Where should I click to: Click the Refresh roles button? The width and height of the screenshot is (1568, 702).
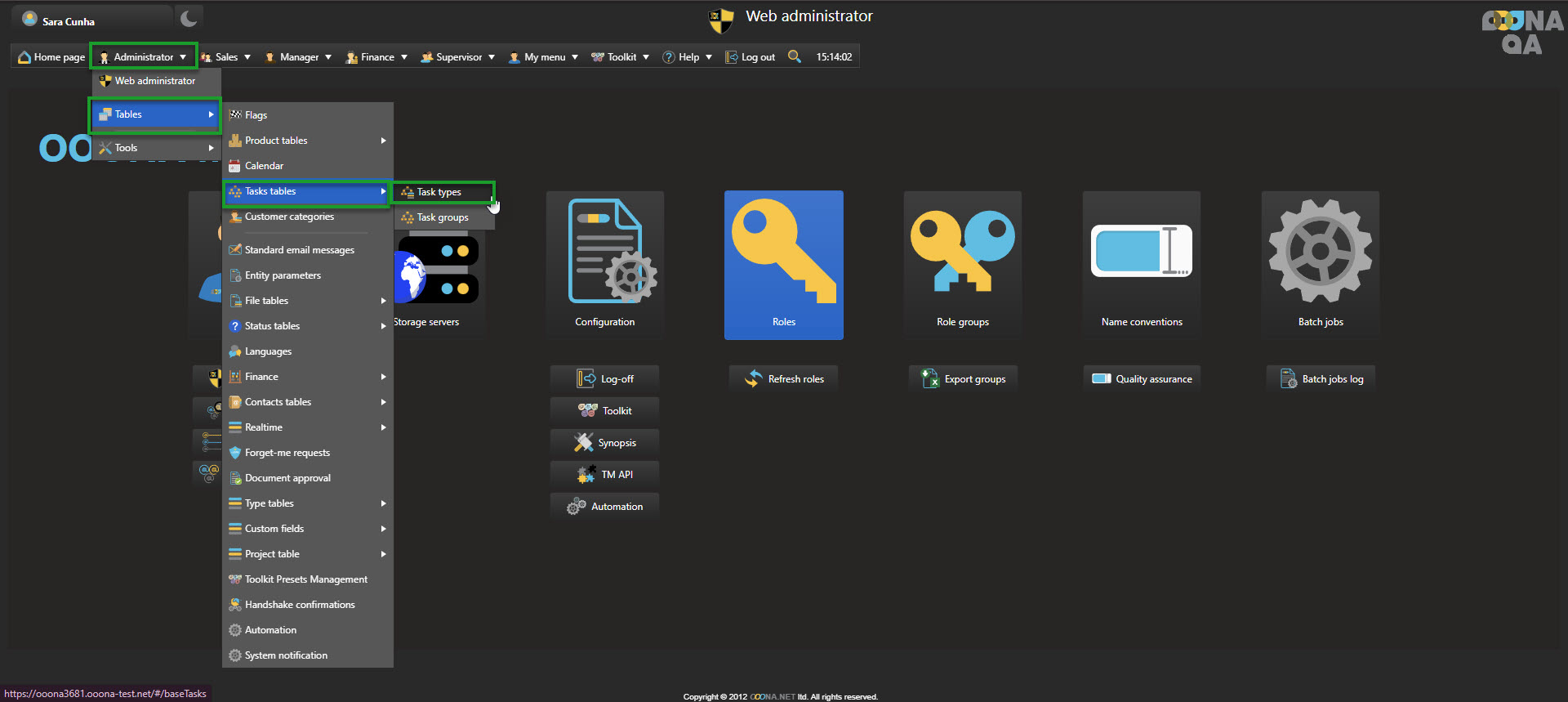(784, 379)
